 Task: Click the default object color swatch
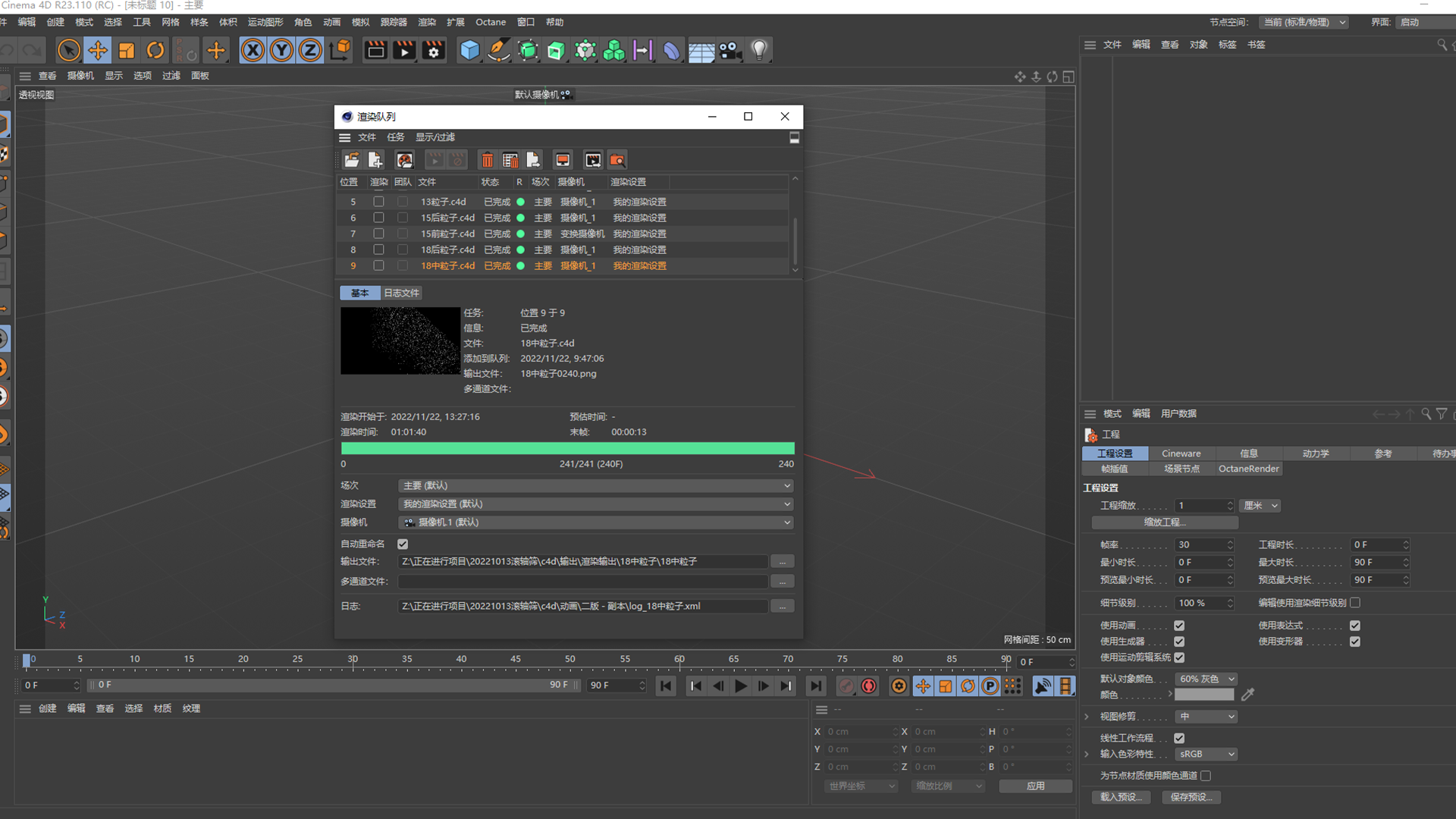[x=1204, y=695]
